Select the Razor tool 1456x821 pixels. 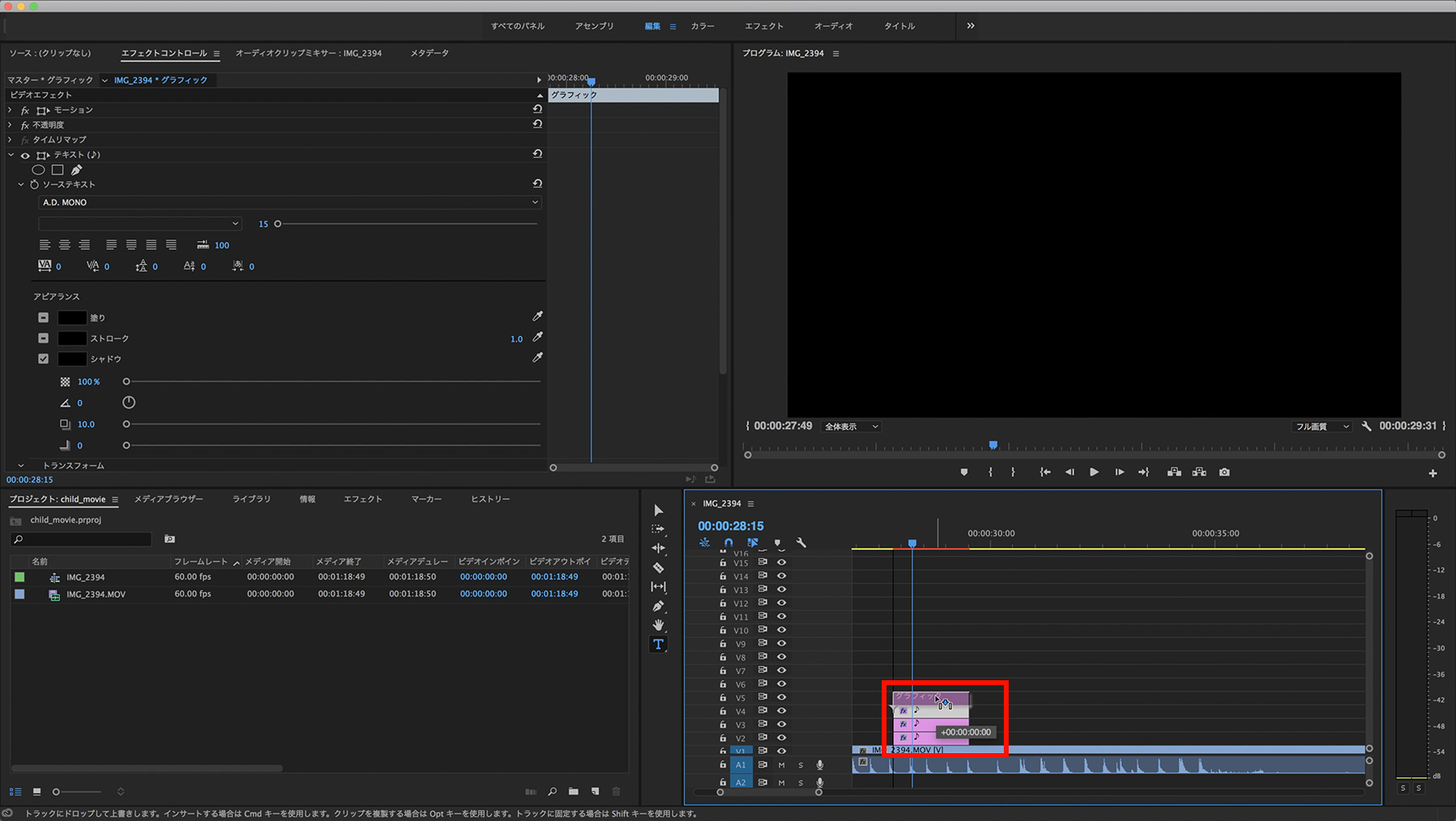pyautogui.click(x=658, y=568)
